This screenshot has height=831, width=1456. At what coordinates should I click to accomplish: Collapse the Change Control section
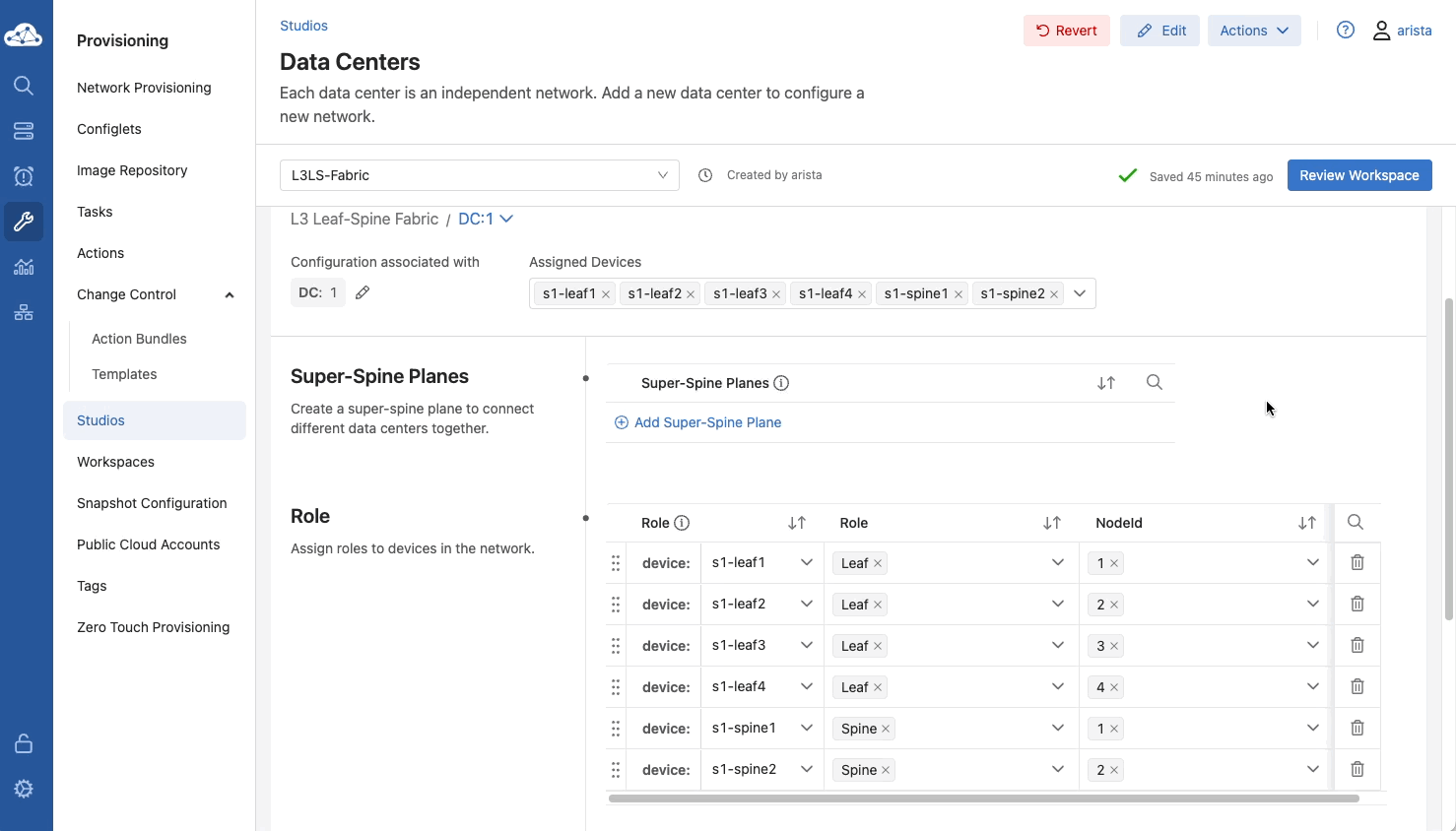point(230,294)
